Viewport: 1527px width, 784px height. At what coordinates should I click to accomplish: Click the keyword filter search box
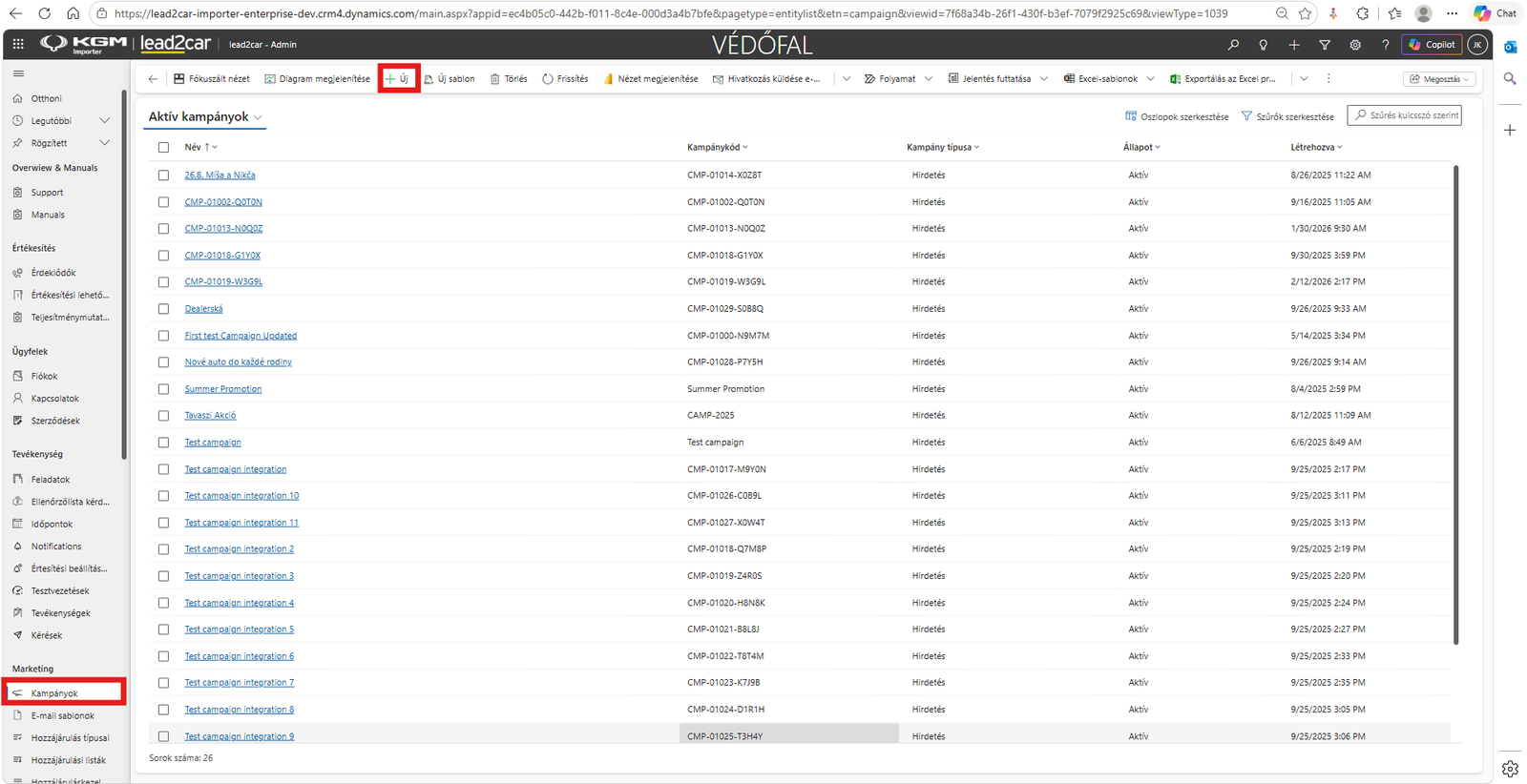pyautogui.click(x=1404, y=115)
